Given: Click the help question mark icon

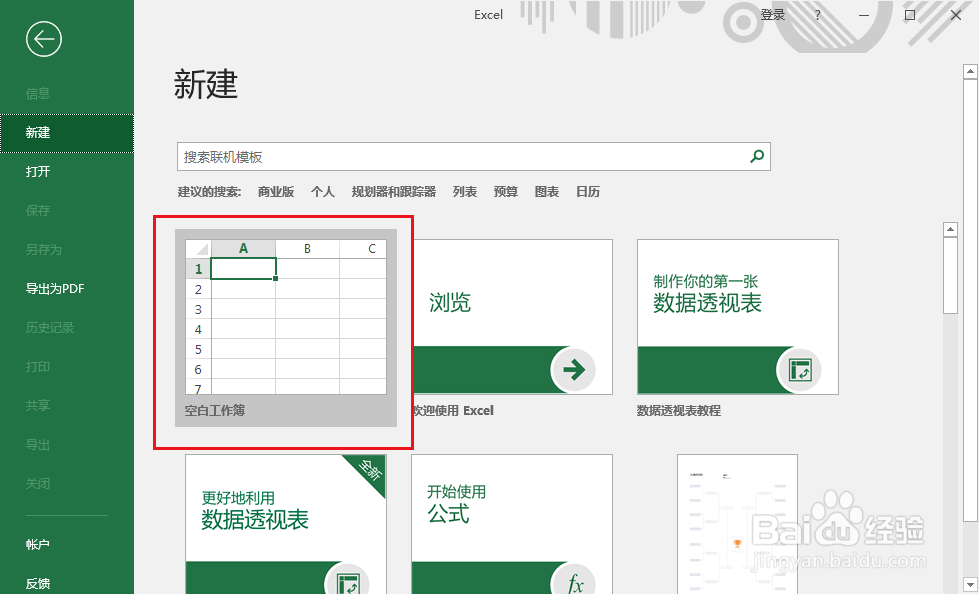Looking at the screenshot, I should click(x=817, y=16).
